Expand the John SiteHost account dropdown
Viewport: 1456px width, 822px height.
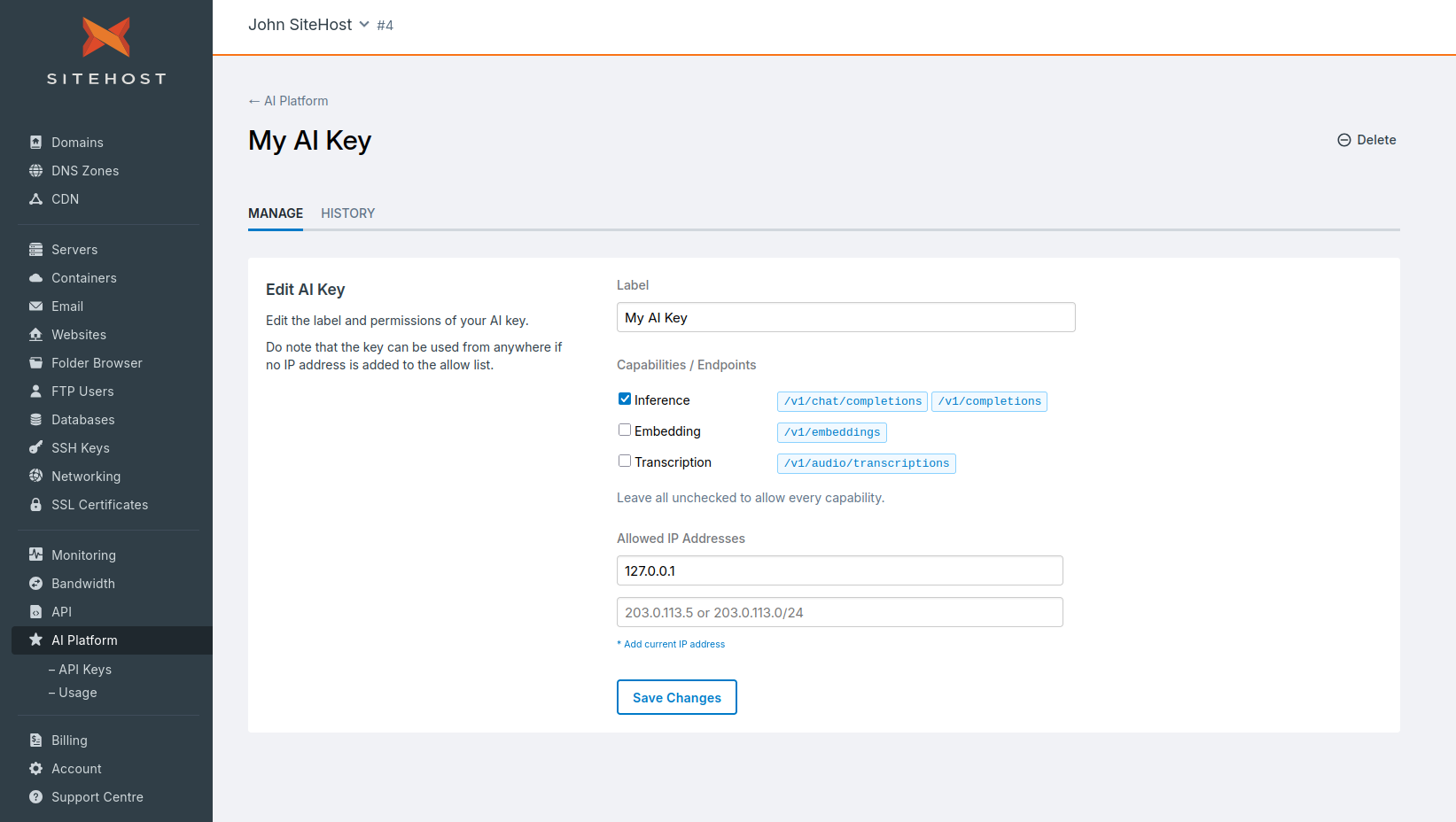(308, 25)
